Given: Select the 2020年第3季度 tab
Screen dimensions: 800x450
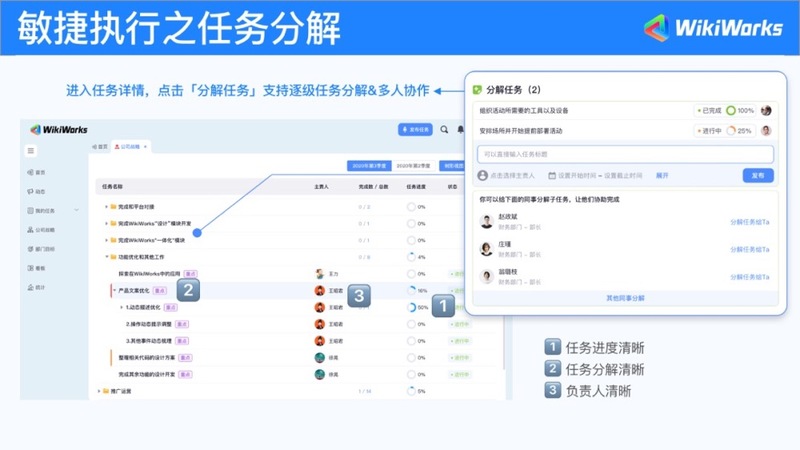Looking at the screenshot, I should 367,166.
